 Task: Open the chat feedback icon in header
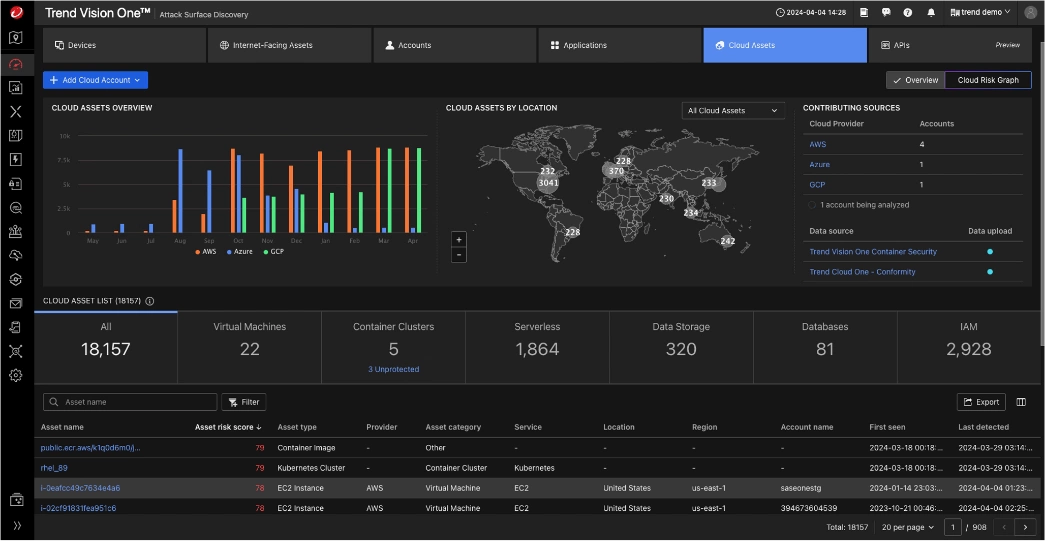point(886,12)
